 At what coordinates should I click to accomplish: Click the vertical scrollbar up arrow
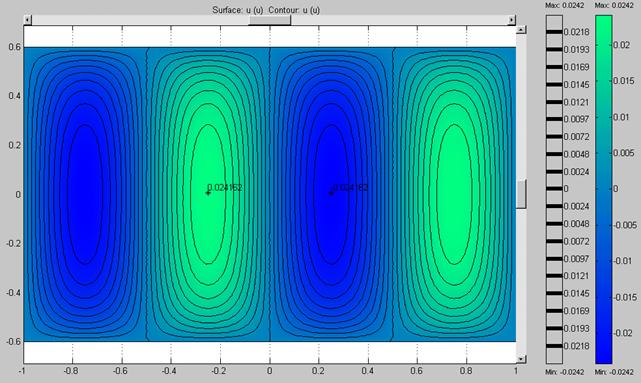[x=521, y=30]
